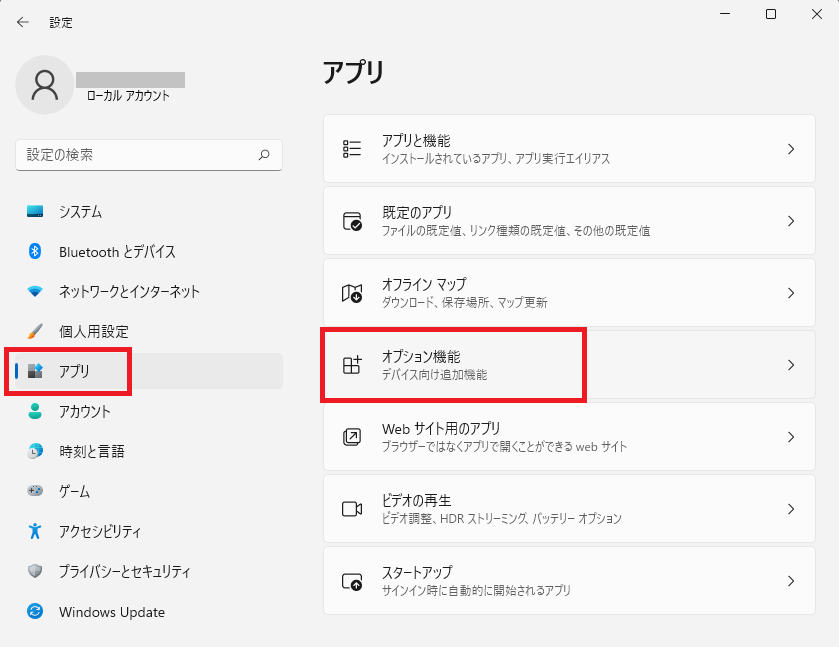This screenshot has height=647, width=839.
Task: Expand アプリと機能 with its chevron
Action: coord(791,149)
